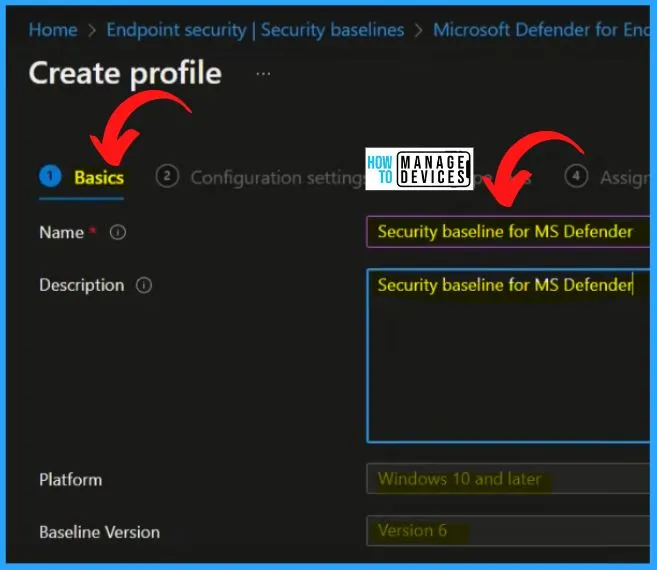Click the step 2 circle icon
The width and height of the screenshot is (657, 570).
[167, 176]
